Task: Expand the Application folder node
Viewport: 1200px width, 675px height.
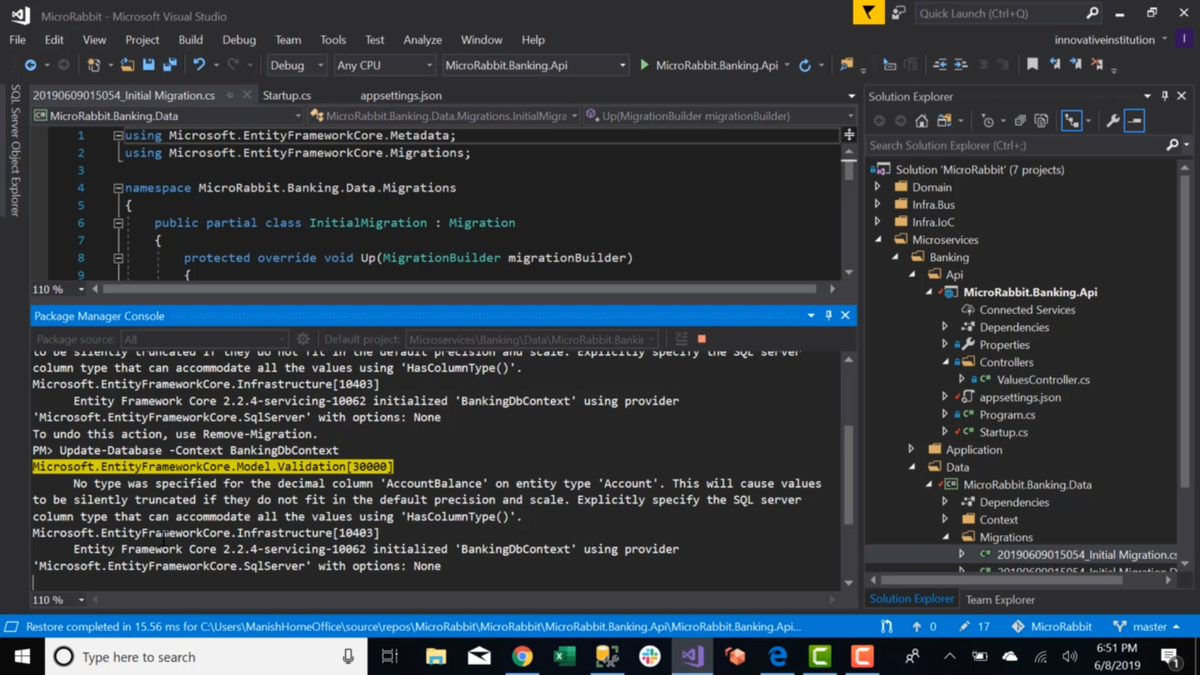Action: coord(911,450)
